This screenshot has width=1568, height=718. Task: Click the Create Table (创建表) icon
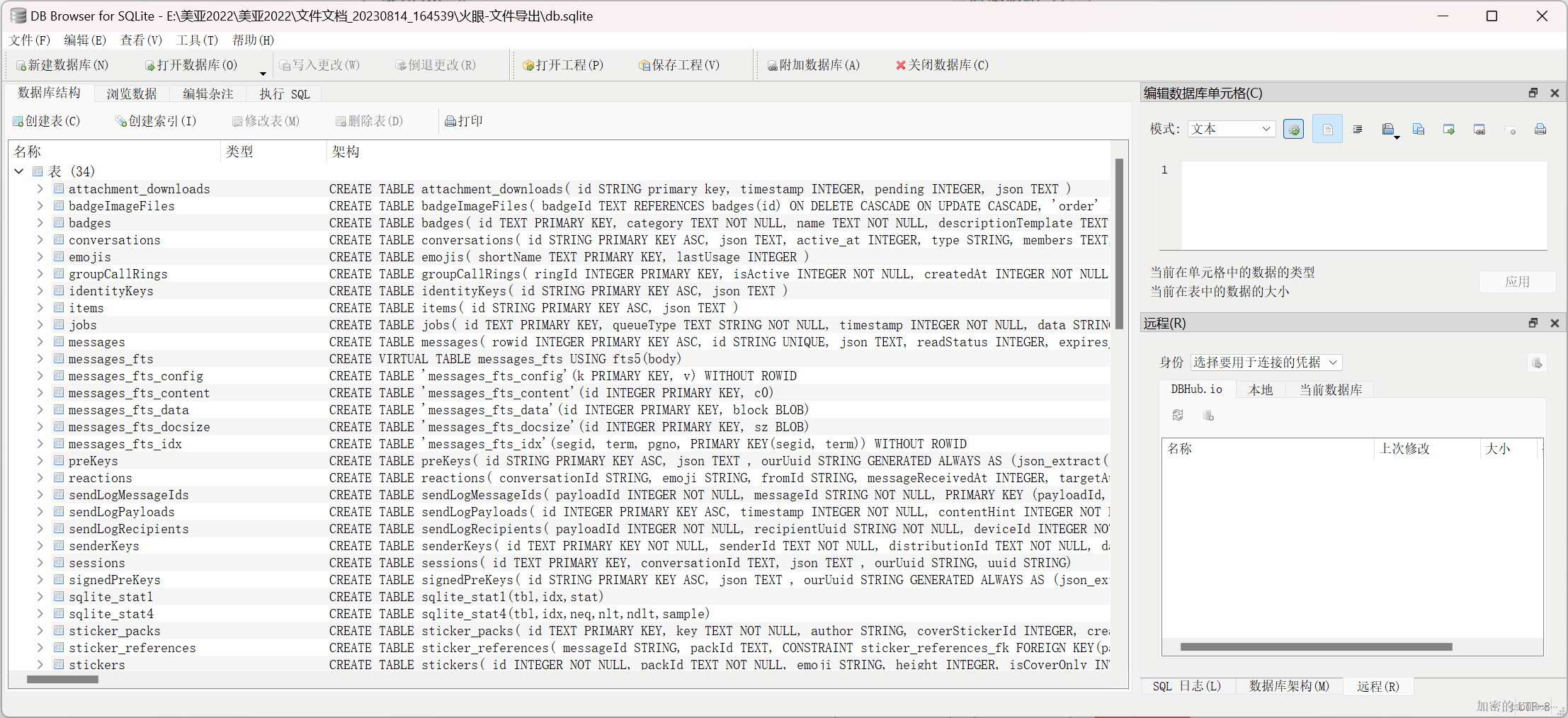point(18,122)
